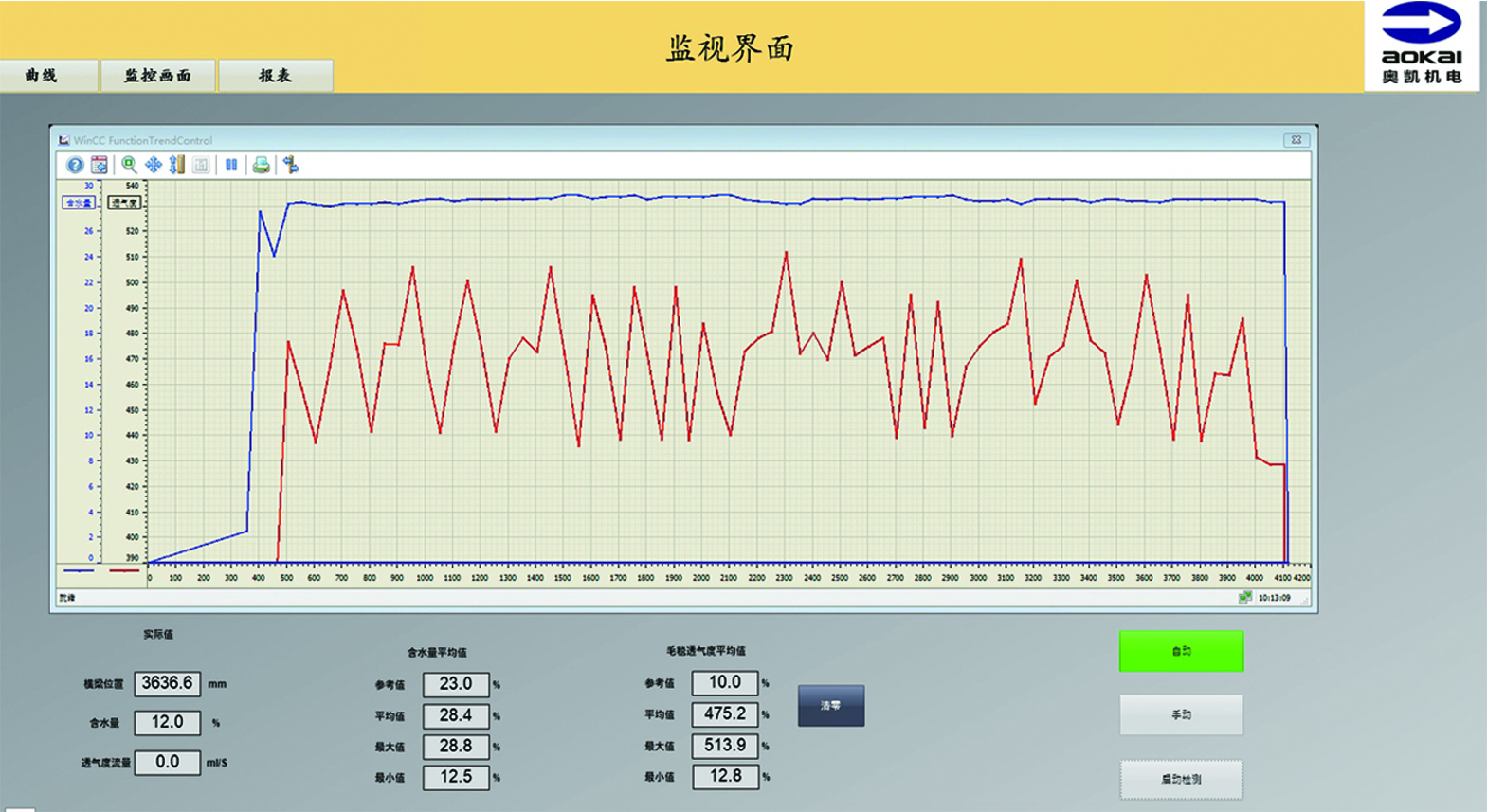Click the 含水量 最小值 field 12.5
This screenshot has height=812, width=1487.
click(456, 777)
